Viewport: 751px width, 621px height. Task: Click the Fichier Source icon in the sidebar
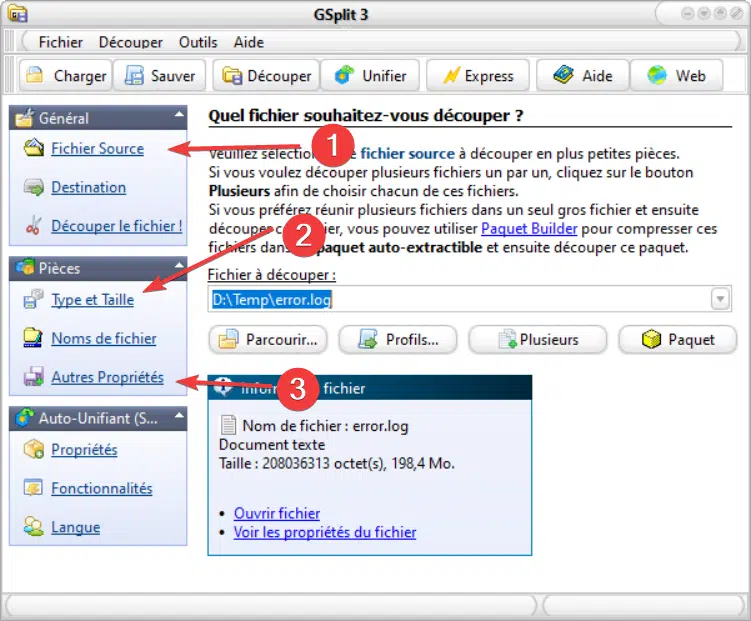tap(34, 148)
